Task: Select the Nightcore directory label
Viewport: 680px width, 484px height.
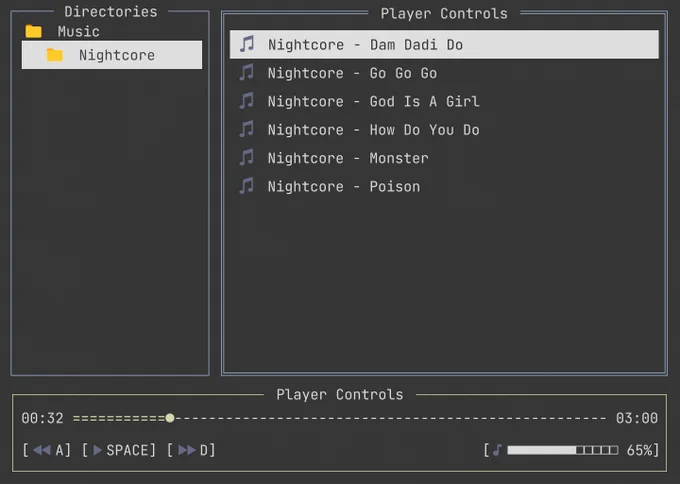Action: click(117, 55)
